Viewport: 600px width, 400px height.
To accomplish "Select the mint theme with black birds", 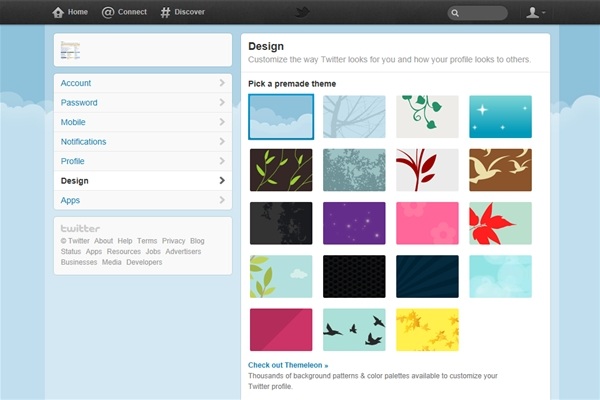I will (x=354, y=330).
